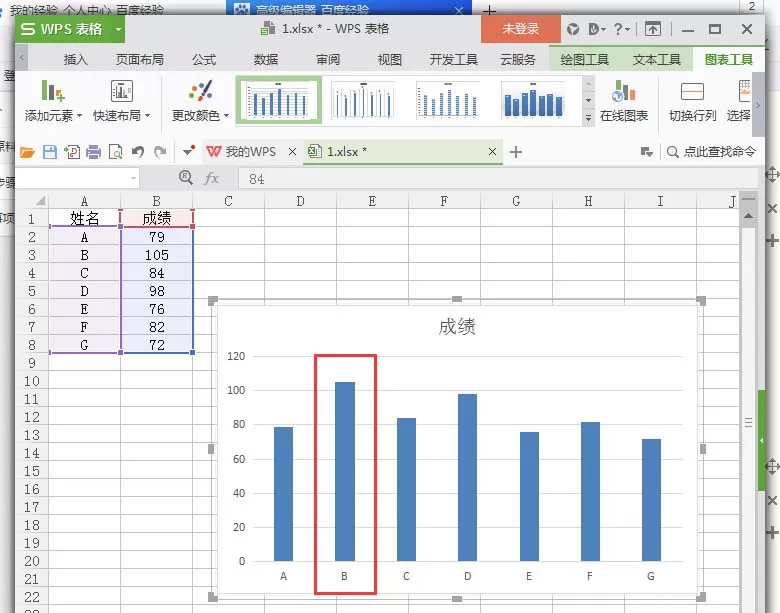Open the 绘图工具 ribbon tab
Image resolution: width=780 pixels, height=613 pixels.
pos(584,60)
